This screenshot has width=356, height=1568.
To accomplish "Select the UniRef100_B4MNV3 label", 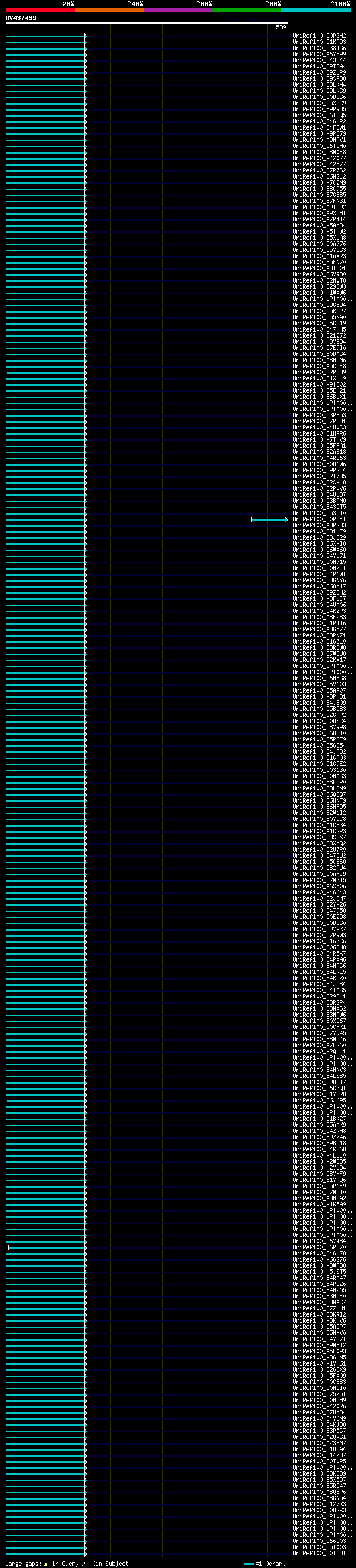I will [x=319, y=1070].
